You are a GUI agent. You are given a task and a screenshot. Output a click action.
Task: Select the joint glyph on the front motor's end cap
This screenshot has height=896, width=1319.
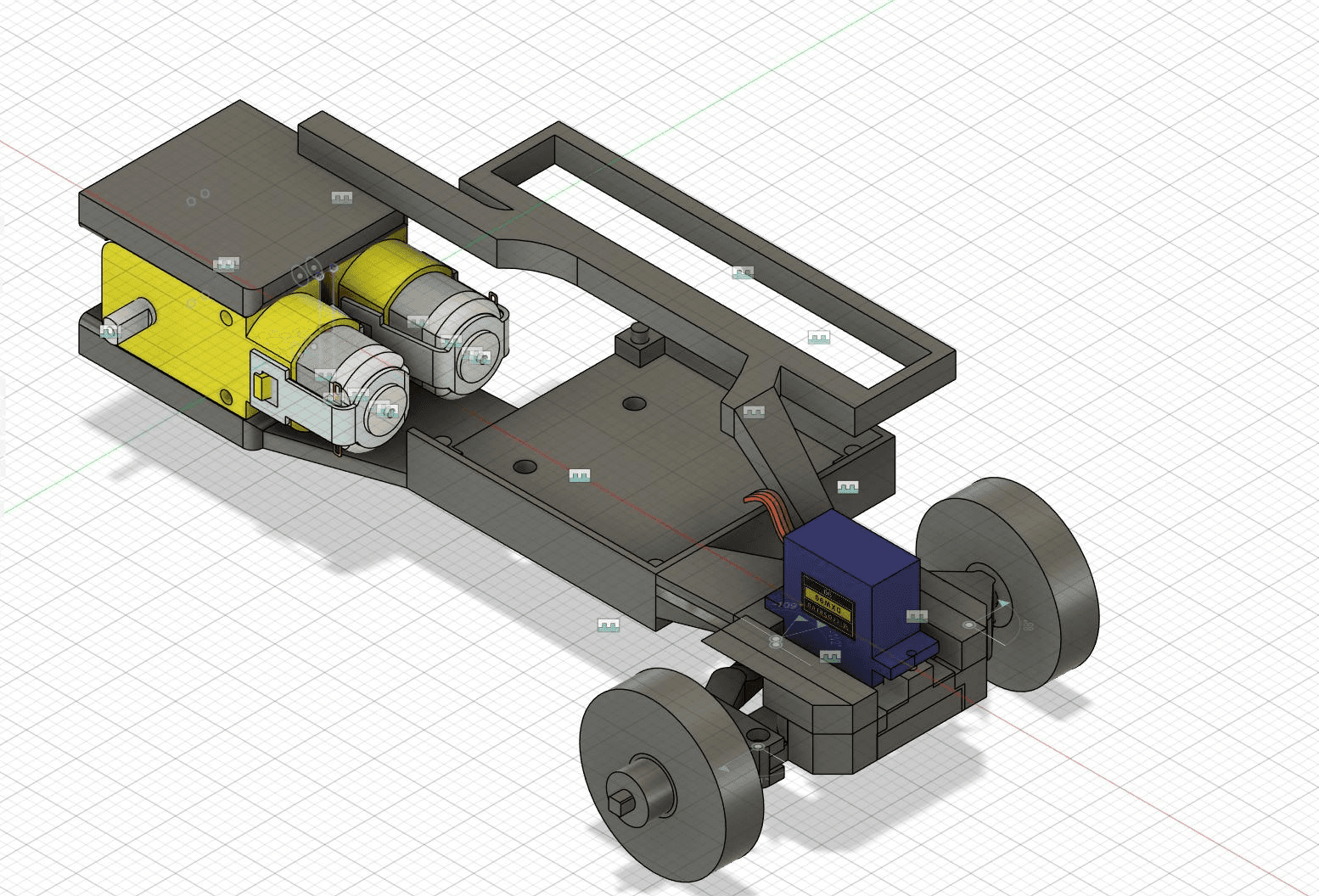click(x=386, y=411)
